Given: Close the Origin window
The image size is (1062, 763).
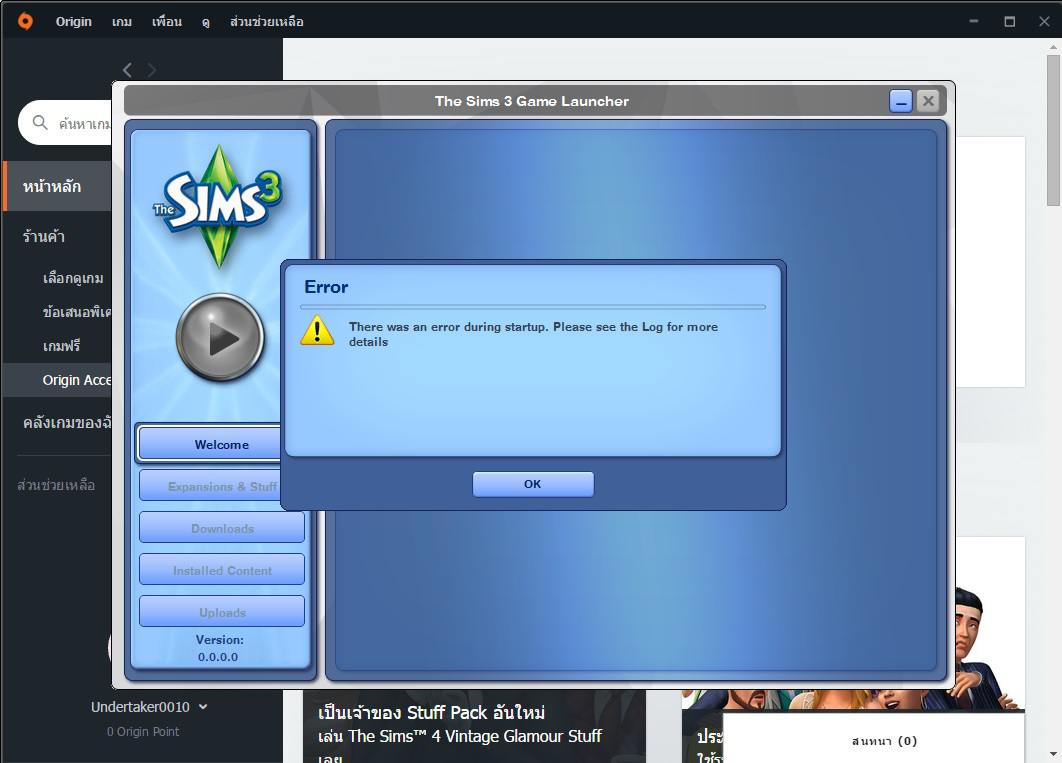Looking at the screenshot, I should coord(1044,21).
